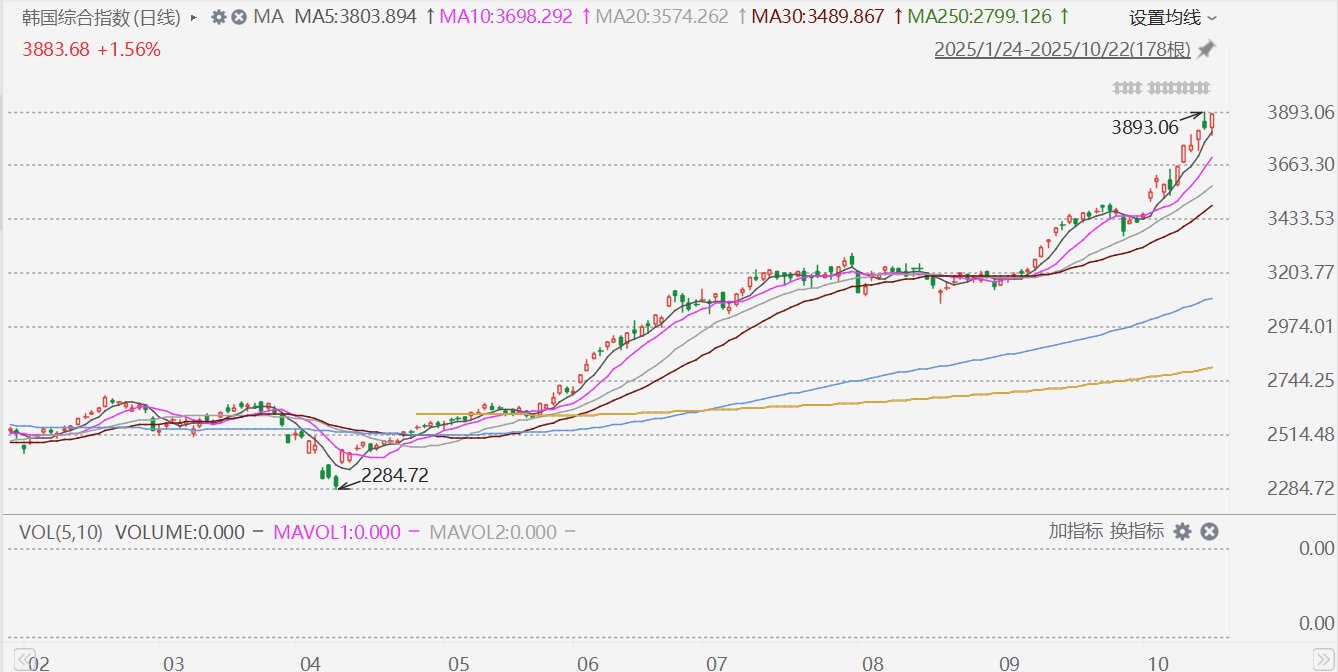
Task: Close the VOL indicator panel
Action: 1209,531
